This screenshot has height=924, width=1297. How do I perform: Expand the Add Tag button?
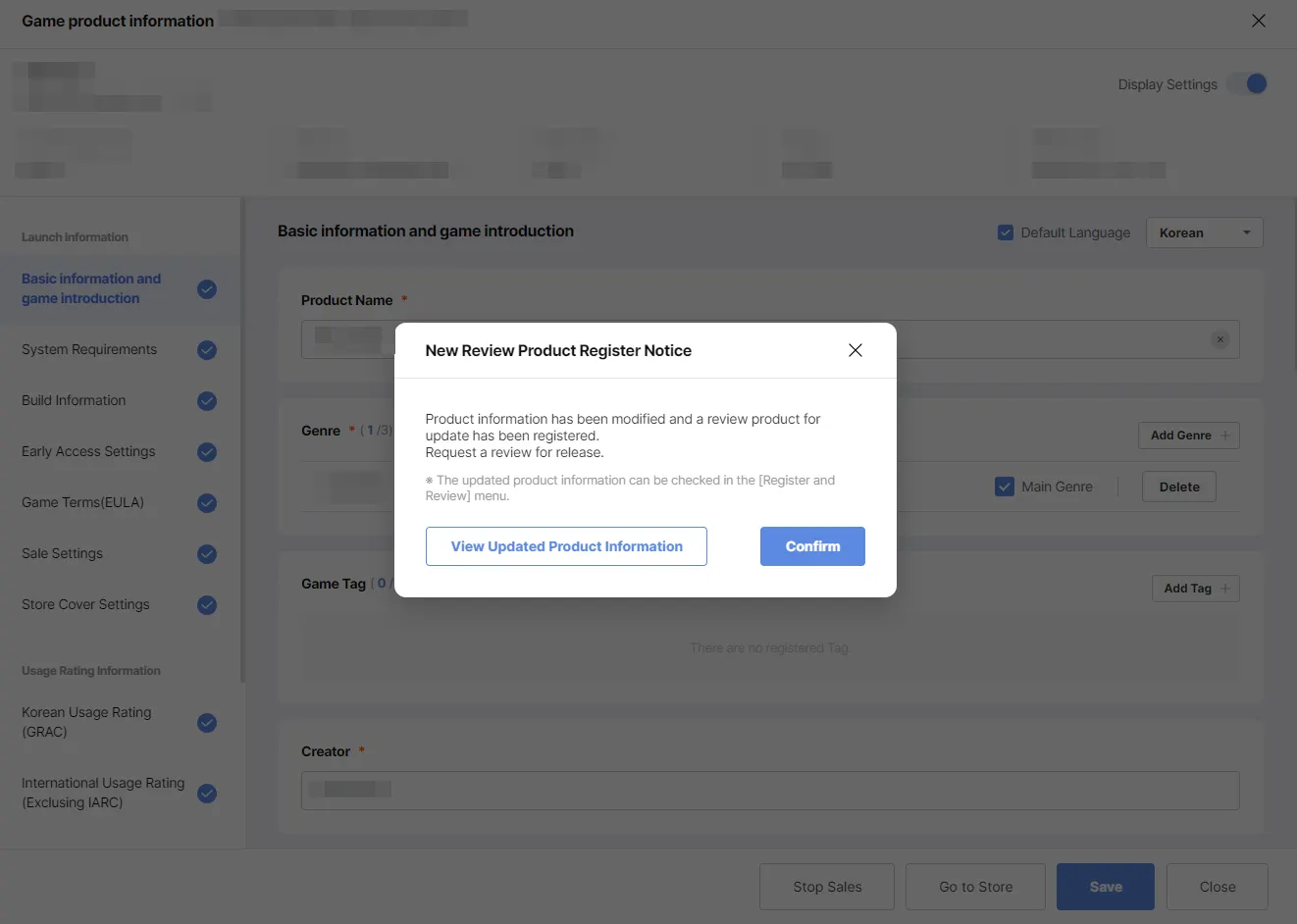tap(1196, 589)
